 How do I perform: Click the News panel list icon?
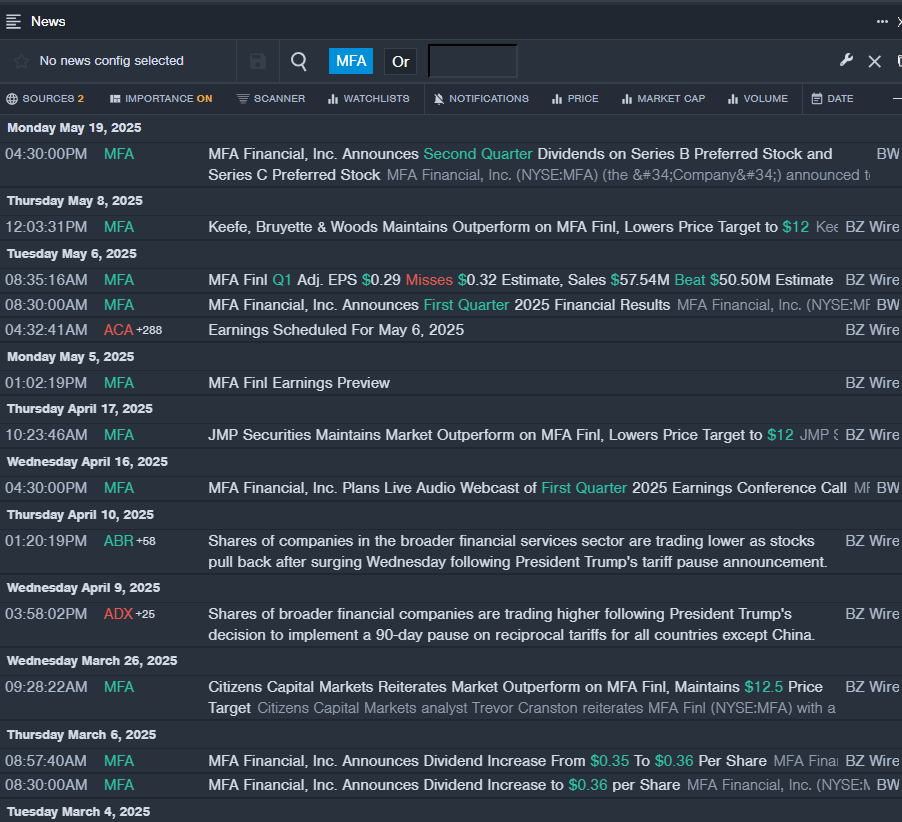(14, 21)
